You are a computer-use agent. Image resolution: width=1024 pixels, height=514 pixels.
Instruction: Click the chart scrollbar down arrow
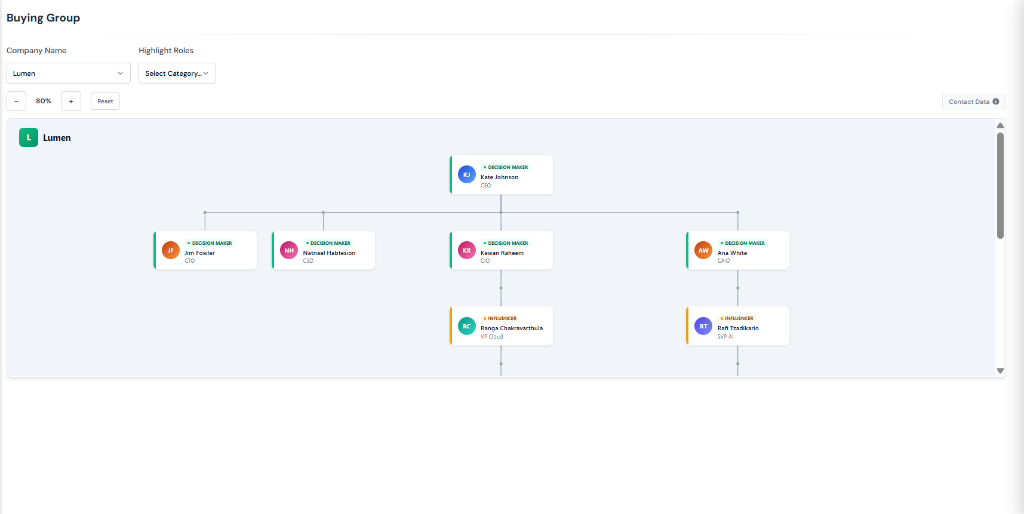[1000, 370]
